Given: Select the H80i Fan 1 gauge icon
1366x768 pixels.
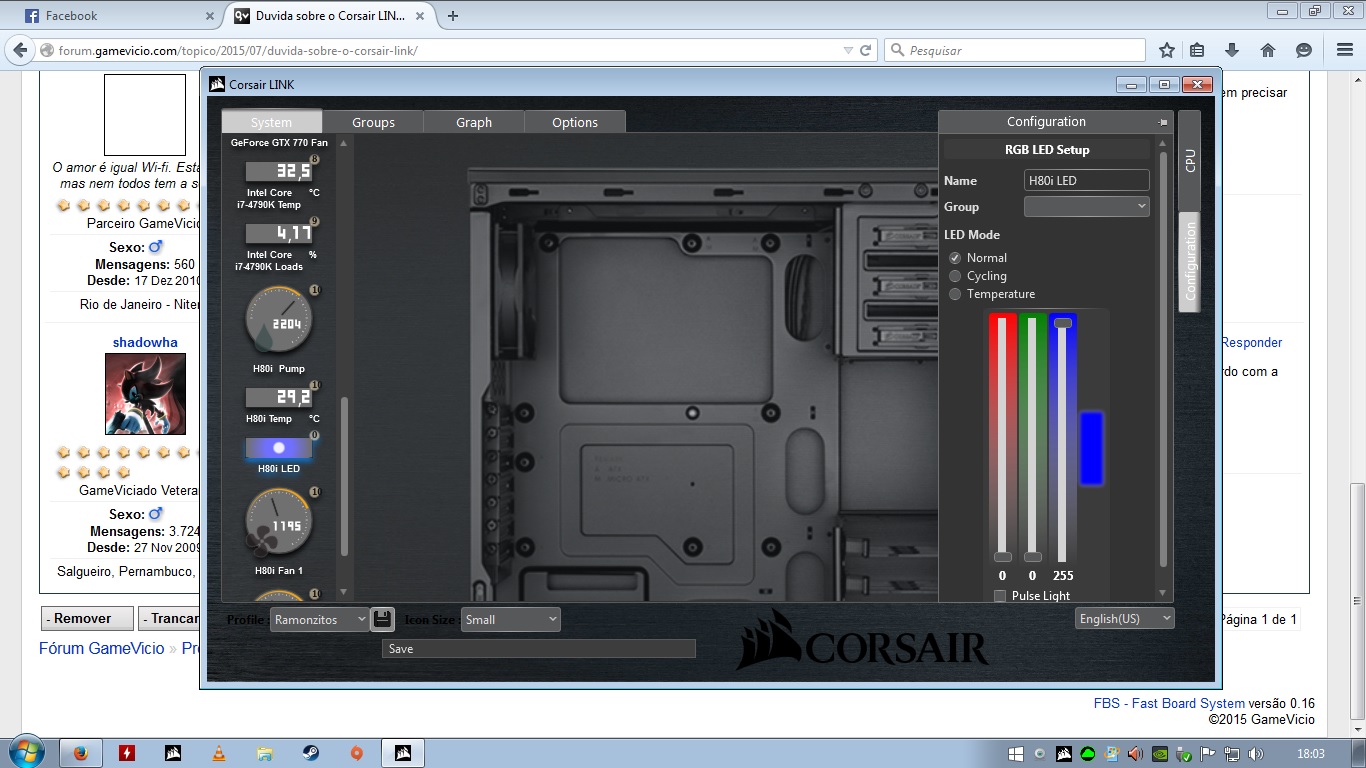Looking at the screenshot, I should [279, 521].
